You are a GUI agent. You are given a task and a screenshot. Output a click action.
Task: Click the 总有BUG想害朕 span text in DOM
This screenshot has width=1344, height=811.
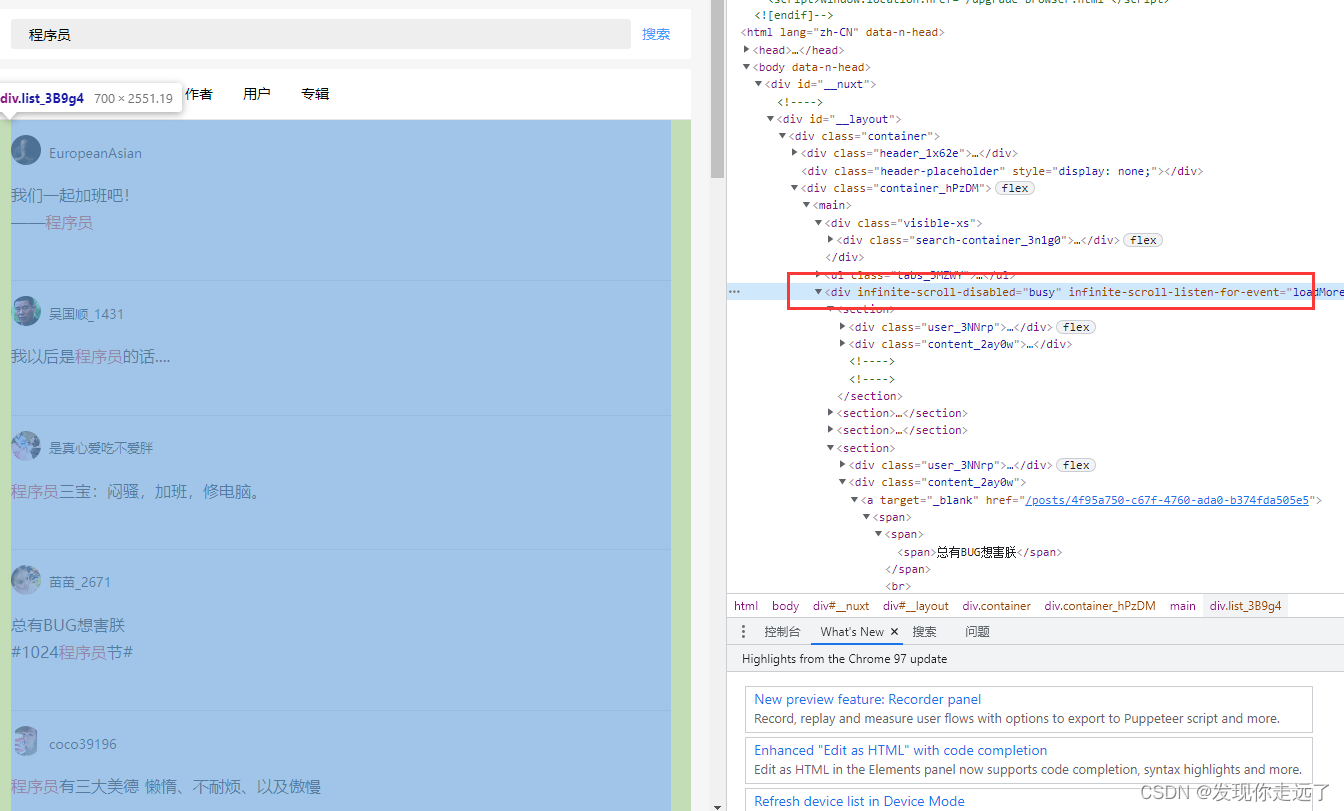976,552
